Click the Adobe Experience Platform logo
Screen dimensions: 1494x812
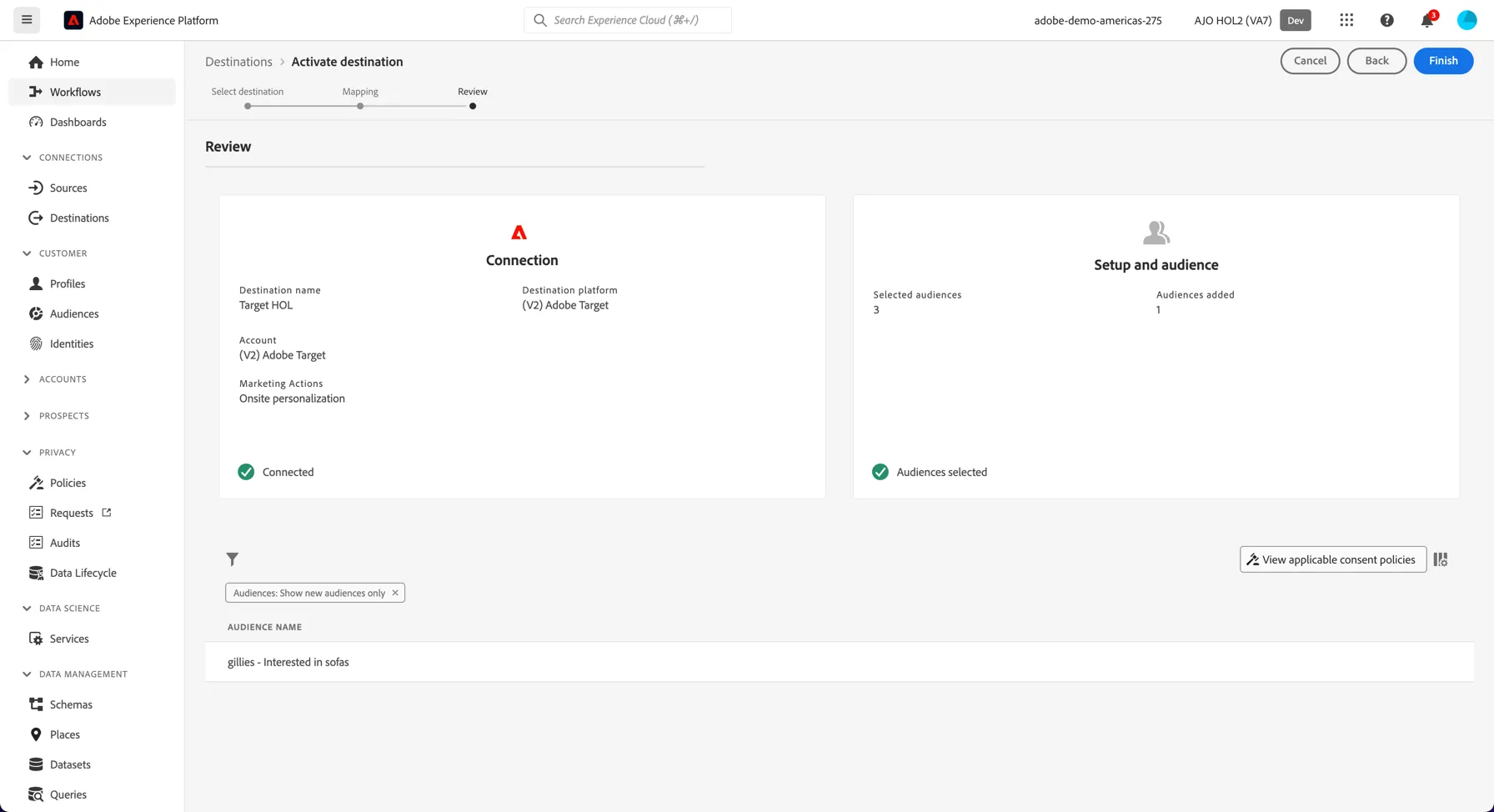click(x=73, y=20)
